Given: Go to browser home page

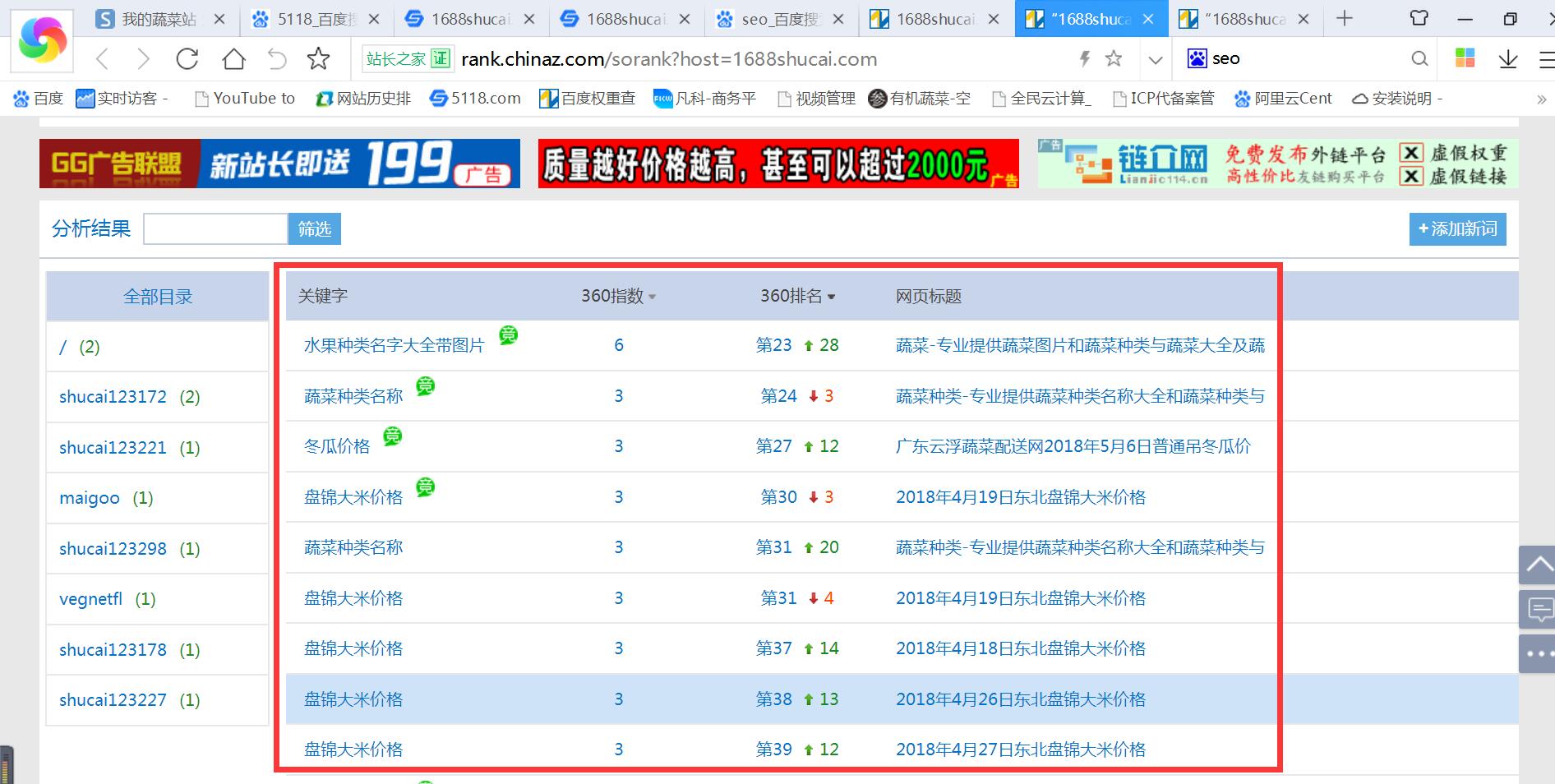Looking at the screenshot, I should [234, 58].
